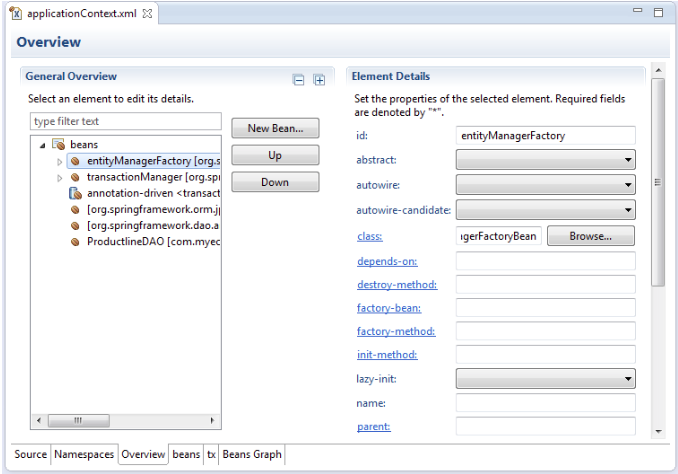Select the ProductlineDAO bean icon
Image resolution: width=678 pixels, height=474 pixels.
coord(75,242)
